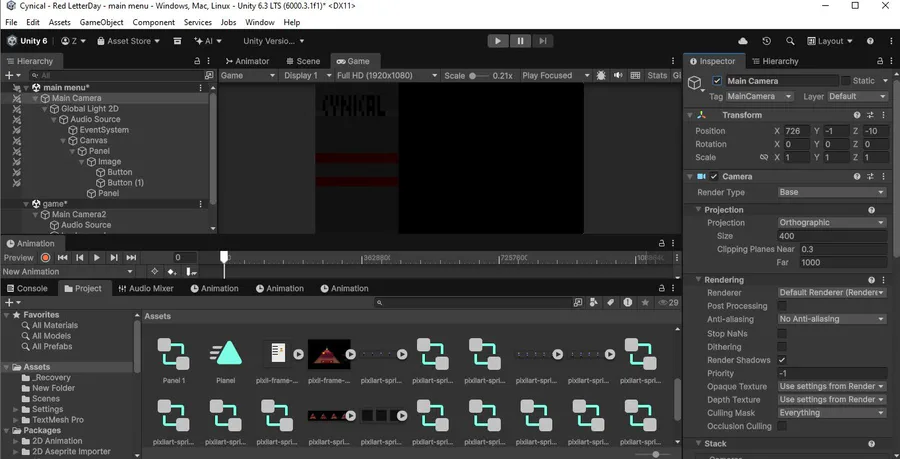This screenshot has height=459, width=900.
Task: Toggle the Camera component enabled checkbox
Action: pyautogui.click(x=713, y=177)
